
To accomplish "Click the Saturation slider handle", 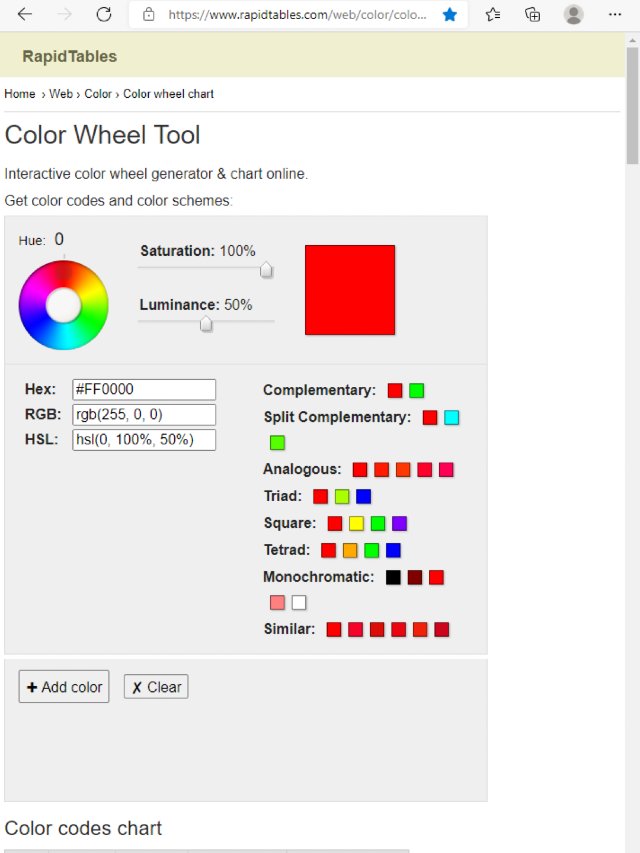I will (266, 269).
